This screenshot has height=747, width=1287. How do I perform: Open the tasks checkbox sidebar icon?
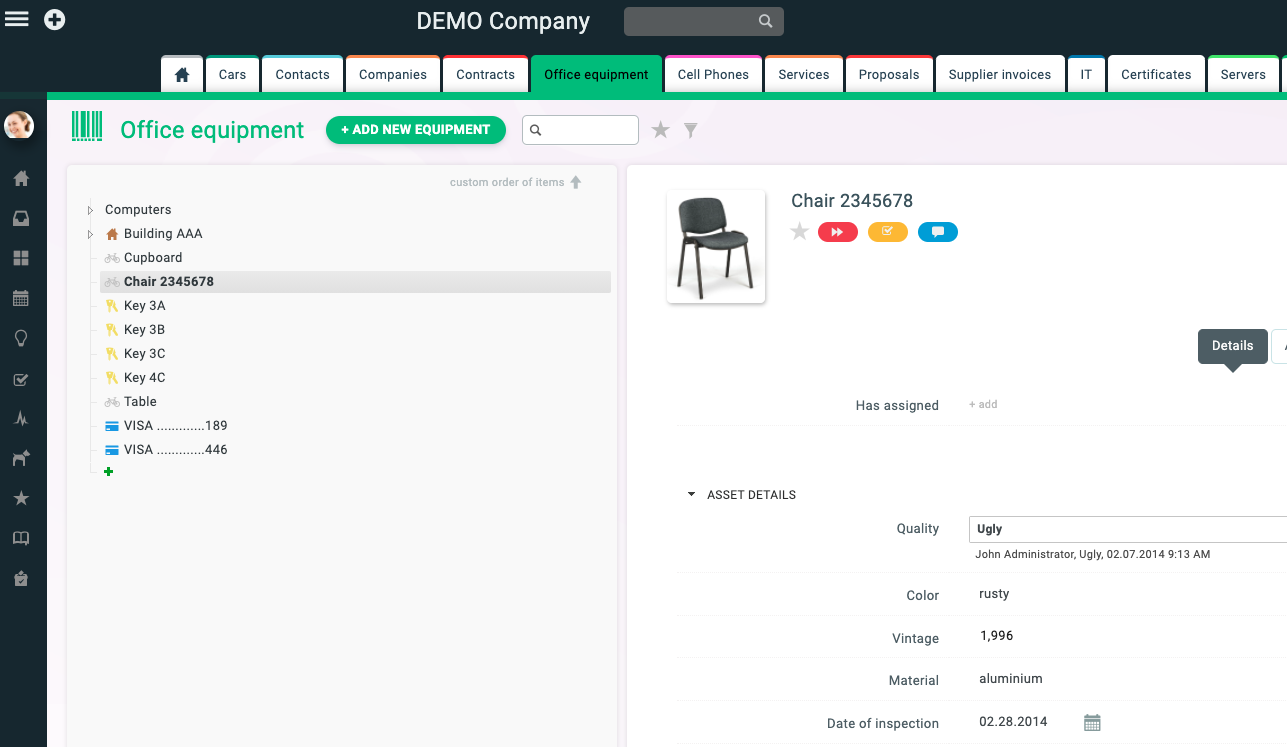tap(20, 379)
